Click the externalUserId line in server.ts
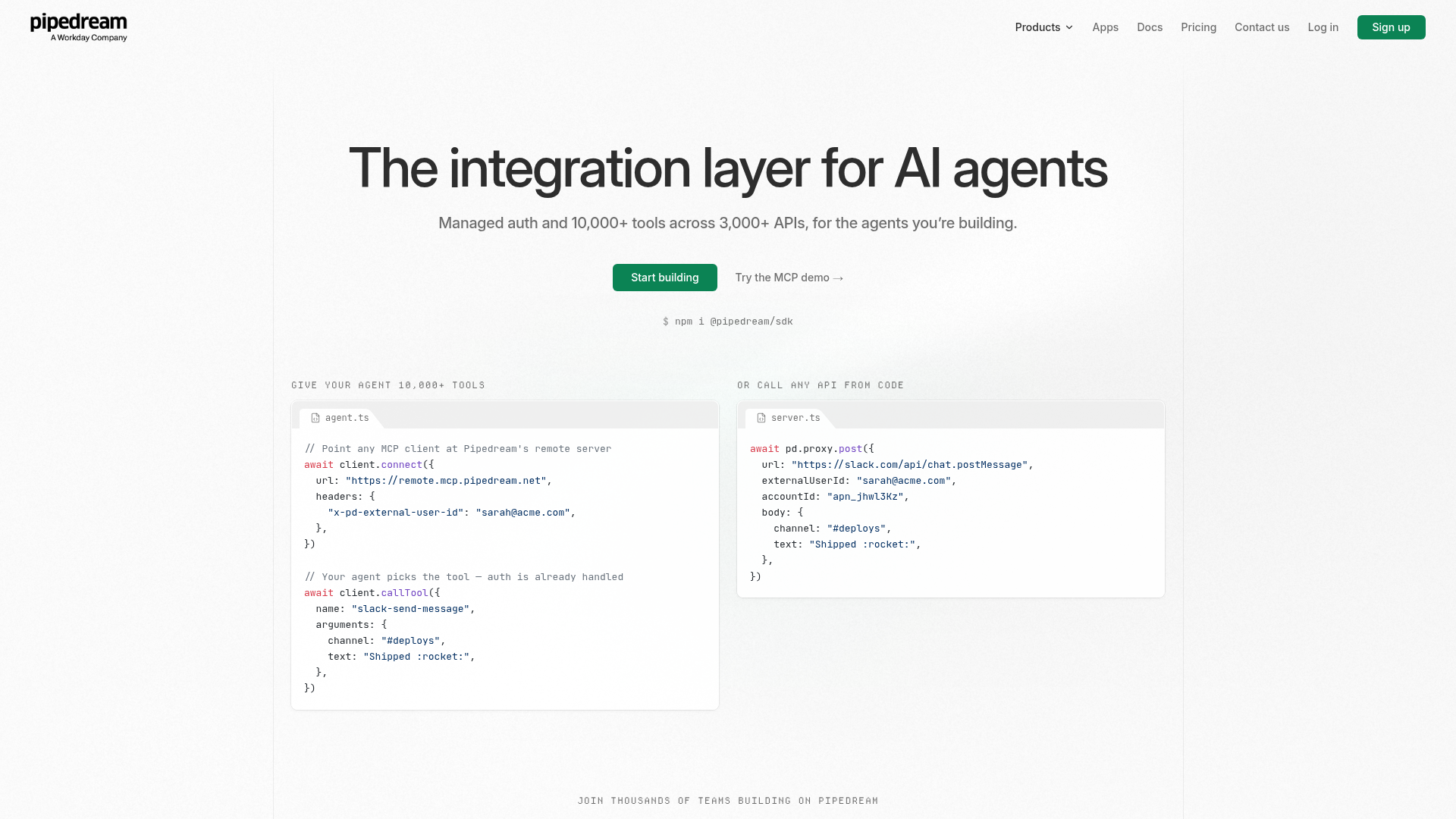1456x819 pixels. 859,481
